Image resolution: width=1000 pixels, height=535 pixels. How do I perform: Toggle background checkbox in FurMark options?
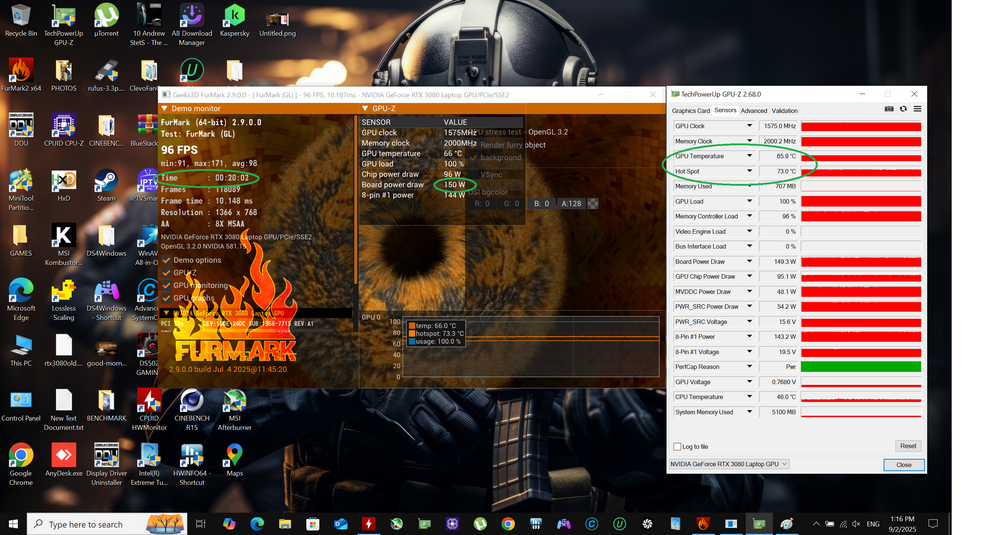[473, 158]
